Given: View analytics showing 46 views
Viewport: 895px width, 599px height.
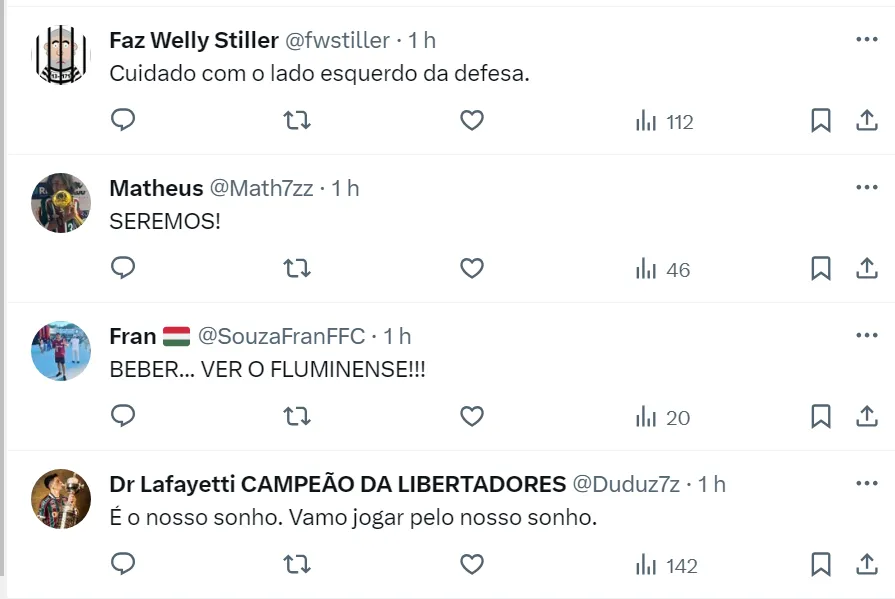Looking at the screenshot, I should click(663, 269).
